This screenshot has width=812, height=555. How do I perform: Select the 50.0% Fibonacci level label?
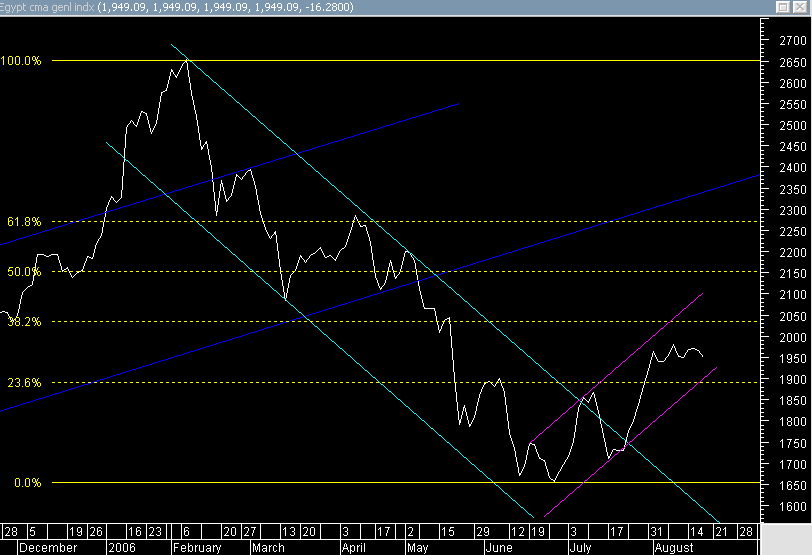[24, 272]
